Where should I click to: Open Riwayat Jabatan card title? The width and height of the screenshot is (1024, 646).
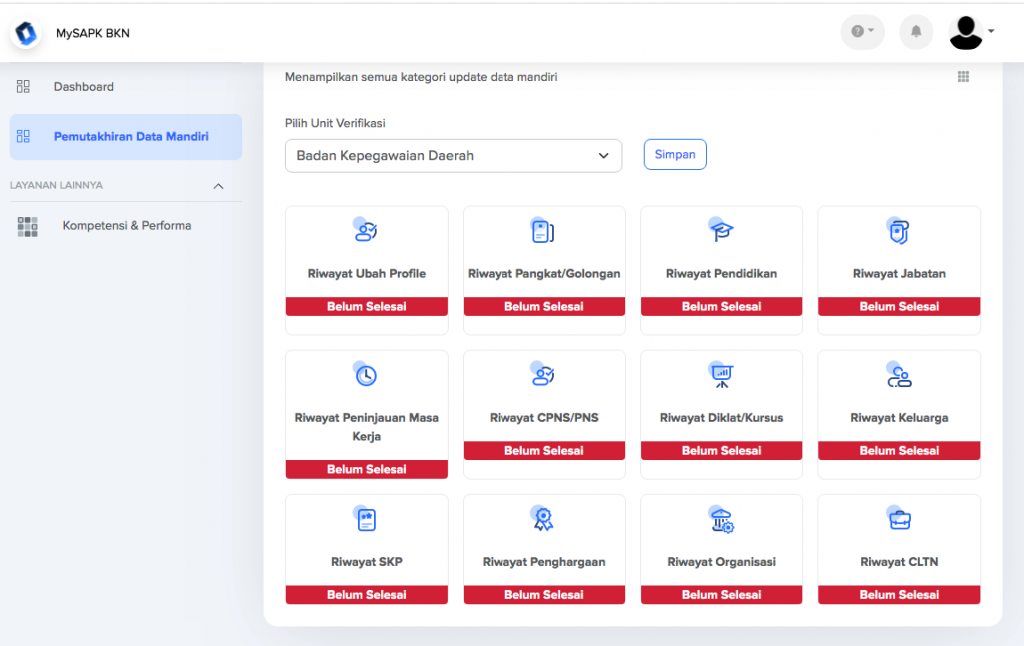899,274
